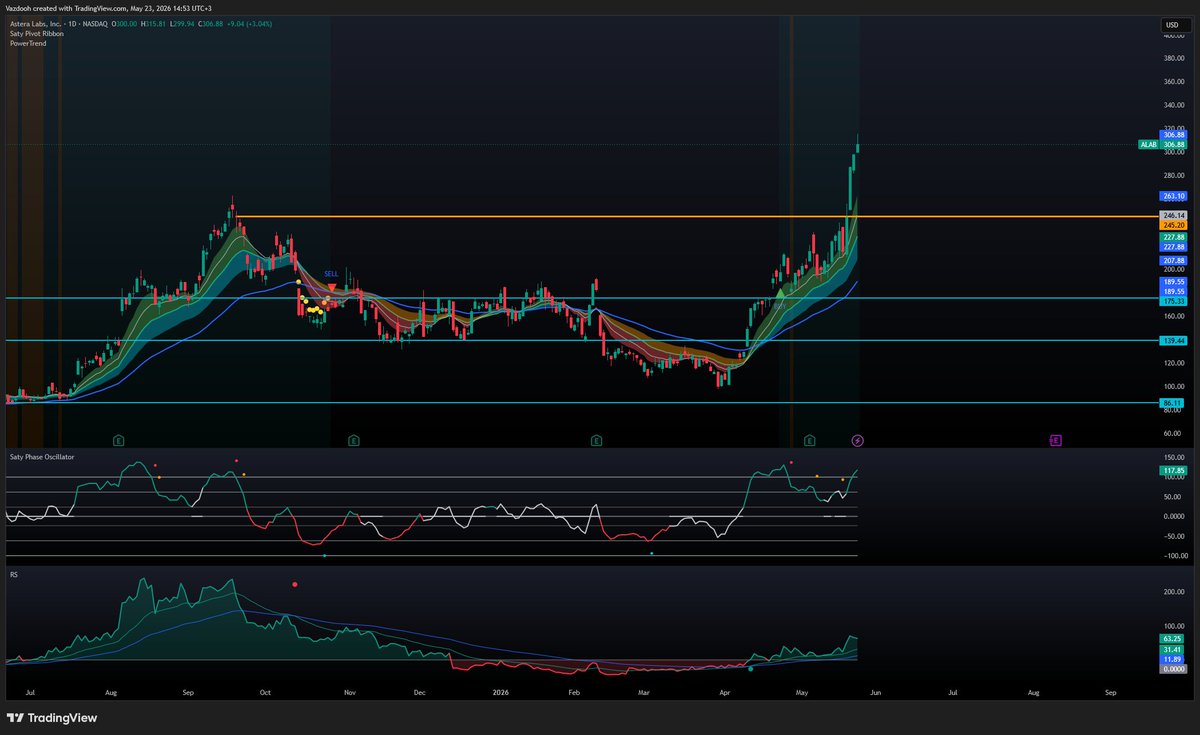Click the earnings E marker near November
This screenshot has width=1200, height=735.
(x=354, y=440)
